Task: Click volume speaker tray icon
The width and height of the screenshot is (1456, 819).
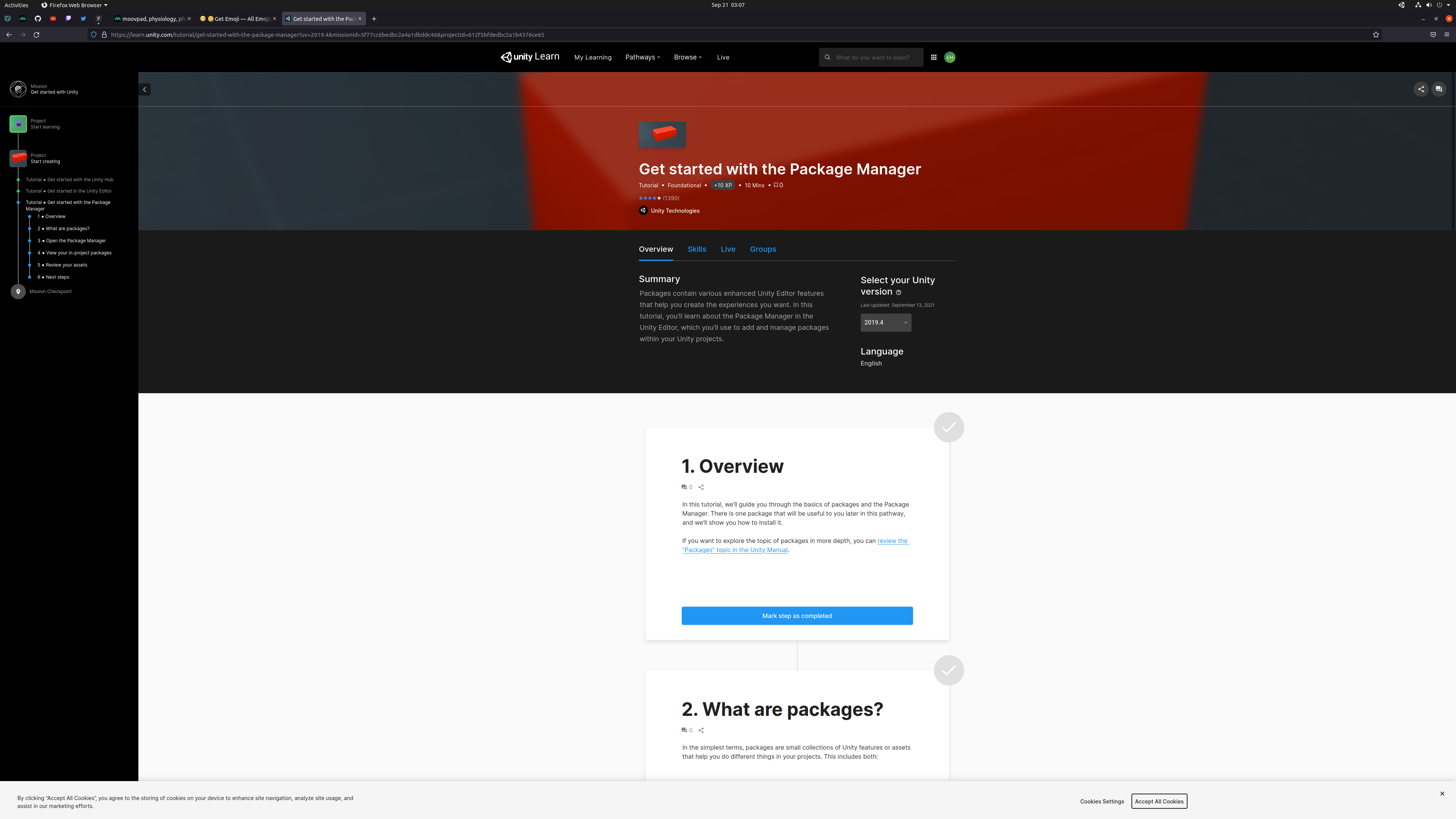Action: 1428,5
